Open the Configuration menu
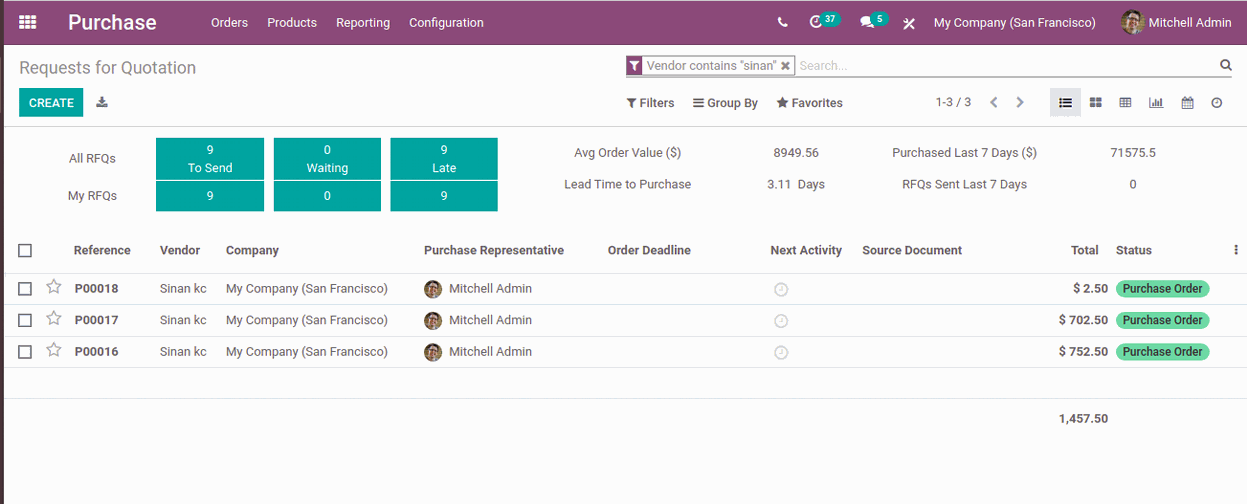The height and width of the screenshot is (504, 1247). click(x=446, y=22)
